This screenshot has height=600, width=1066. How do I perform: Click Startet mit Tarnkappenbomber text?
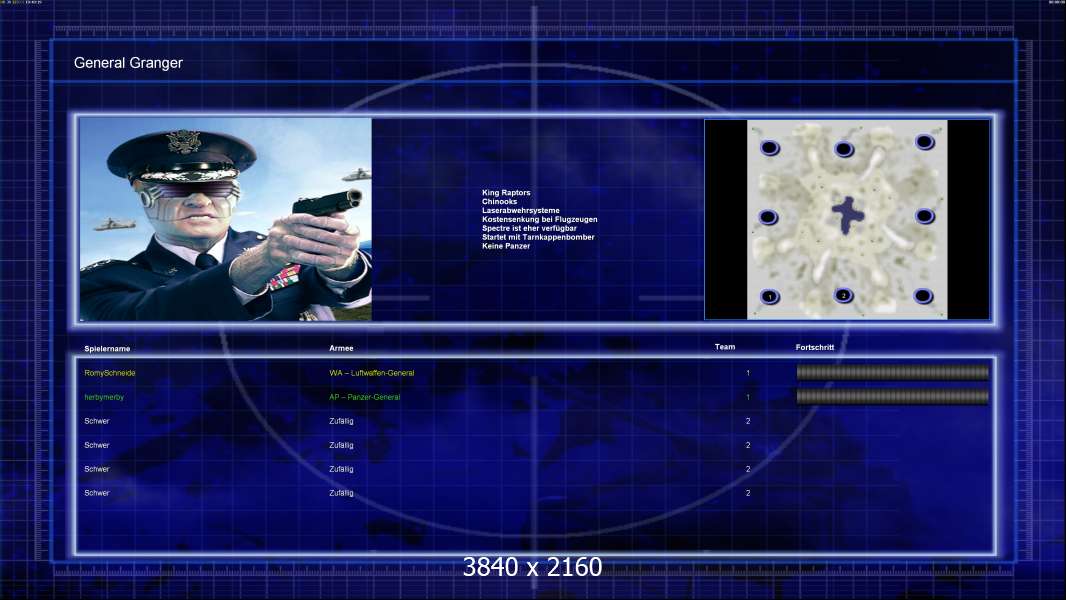pyautogui.click(x=538, y=237)
